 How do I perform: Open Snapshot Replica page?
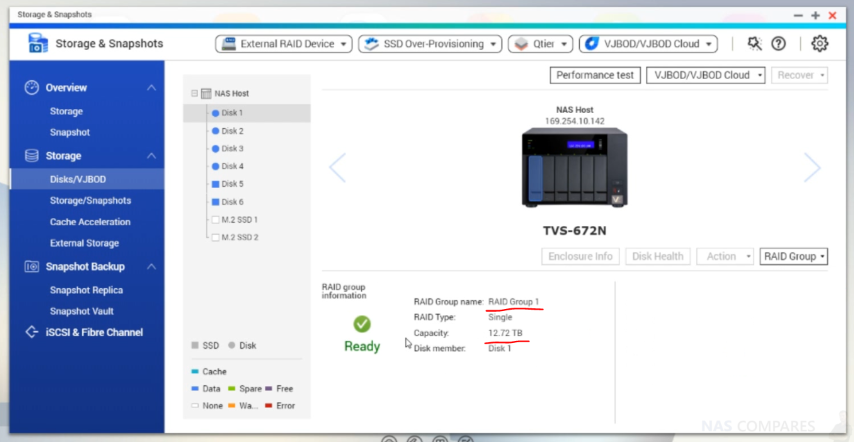coord(86,290)
